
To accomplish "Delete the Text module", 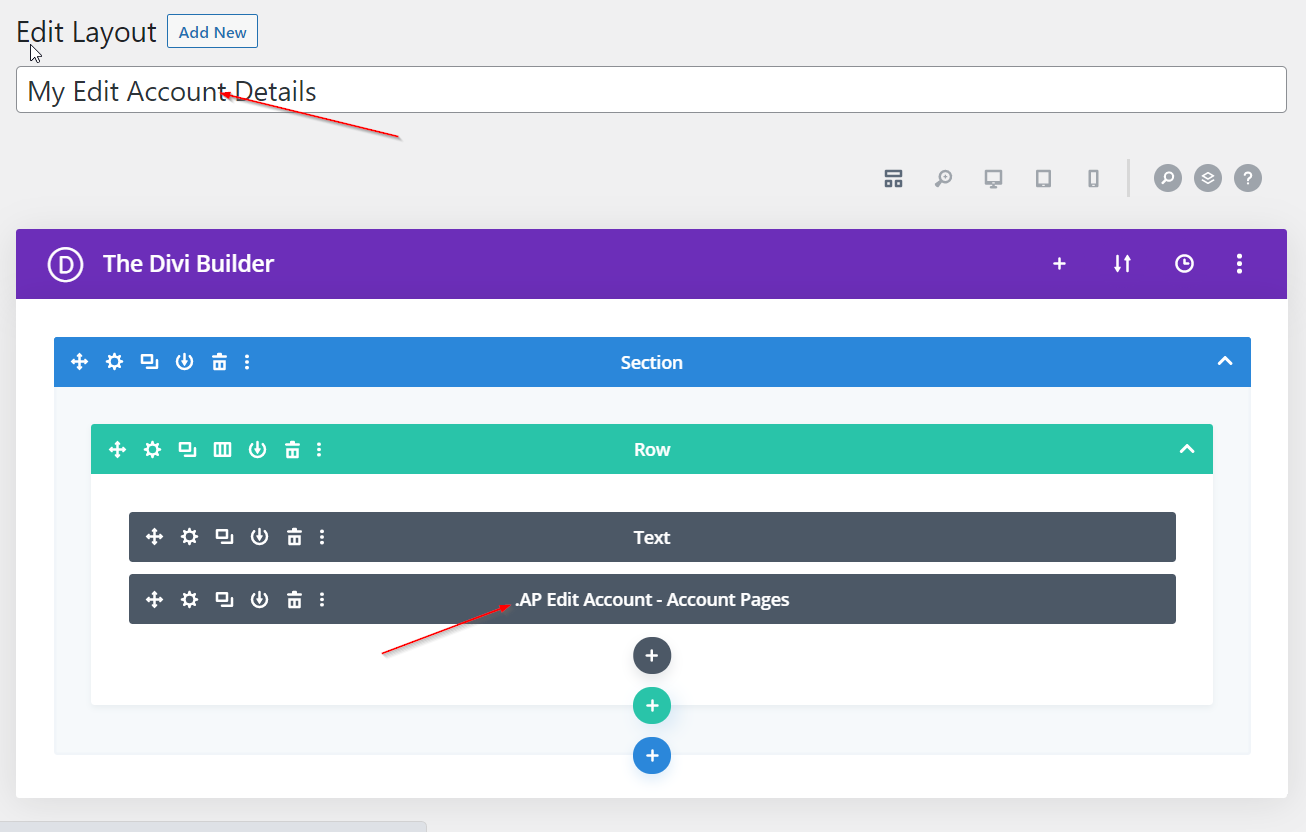I will pos(294,537).
